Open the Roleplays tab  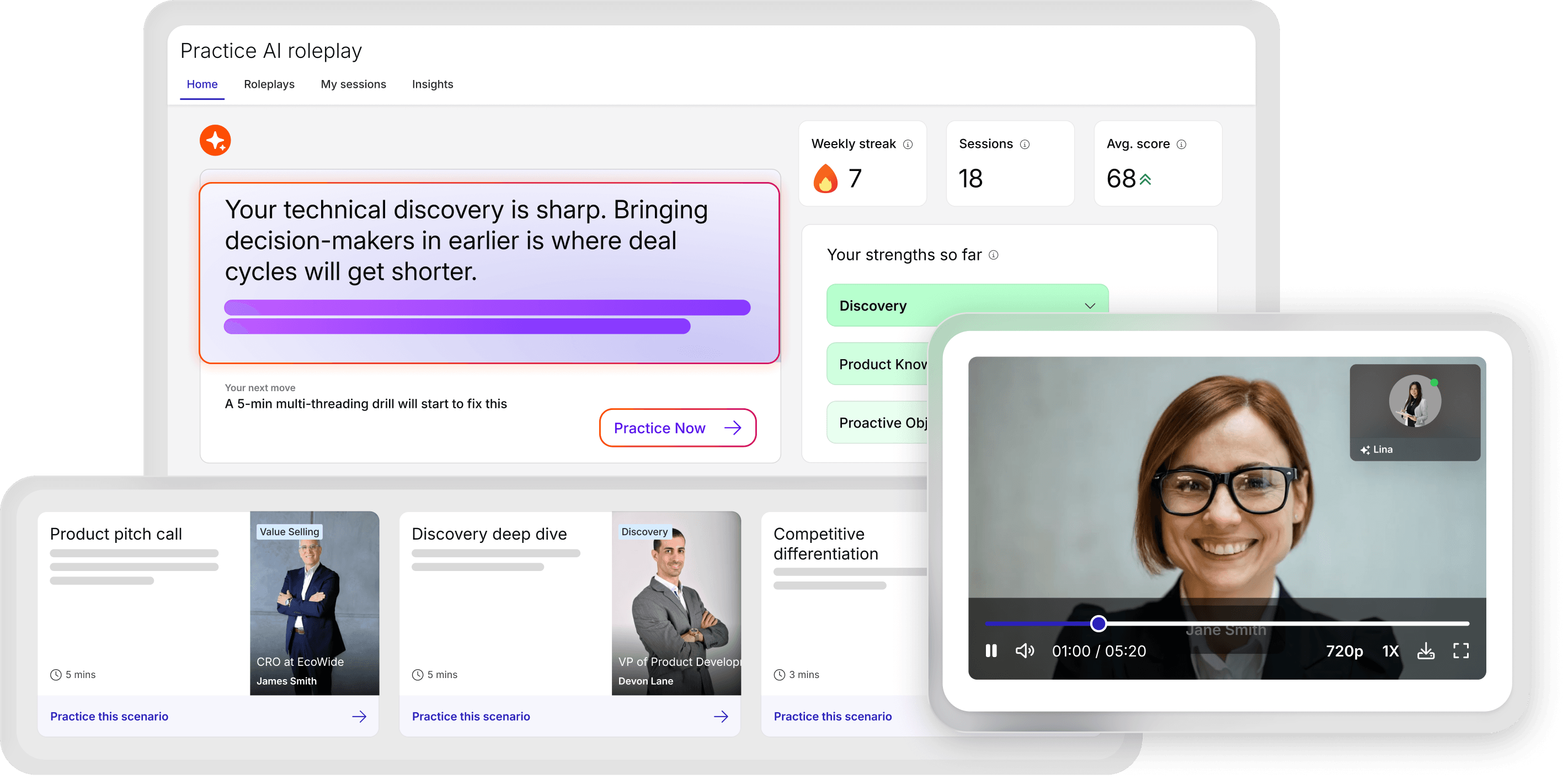click(269, 84)
